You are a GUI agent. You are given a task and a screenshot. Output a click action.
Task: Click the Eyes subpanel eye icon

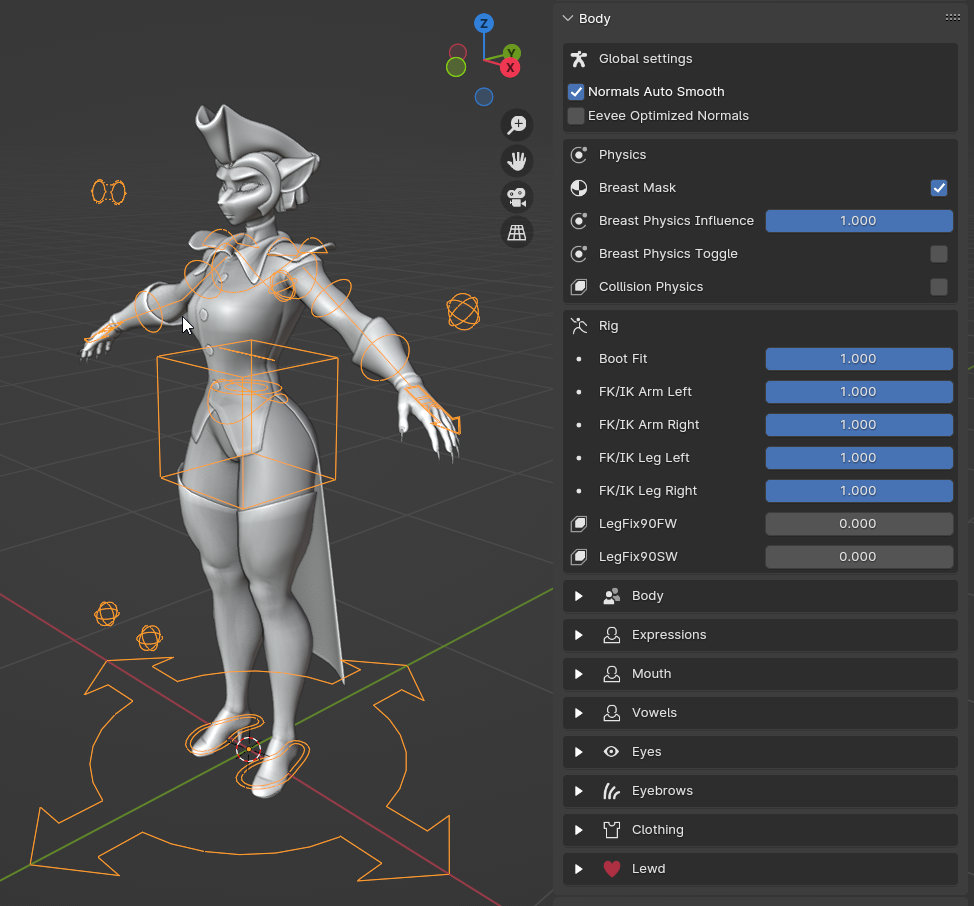tap(612, 752)
